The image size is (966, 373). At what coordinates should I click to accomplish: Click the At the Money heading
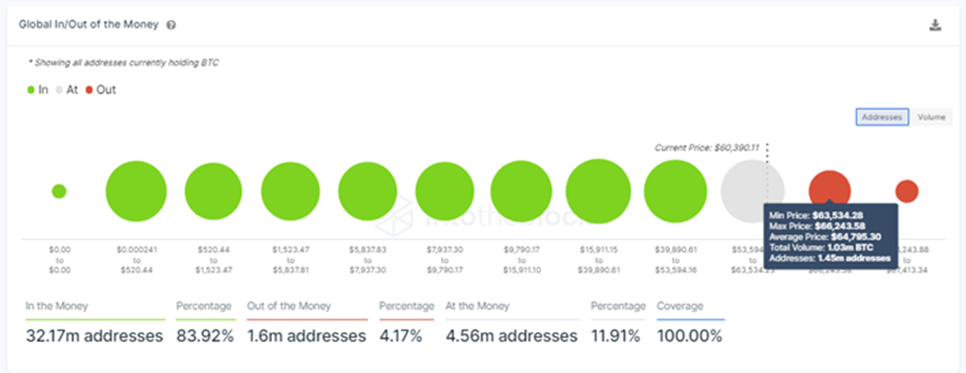477,306
